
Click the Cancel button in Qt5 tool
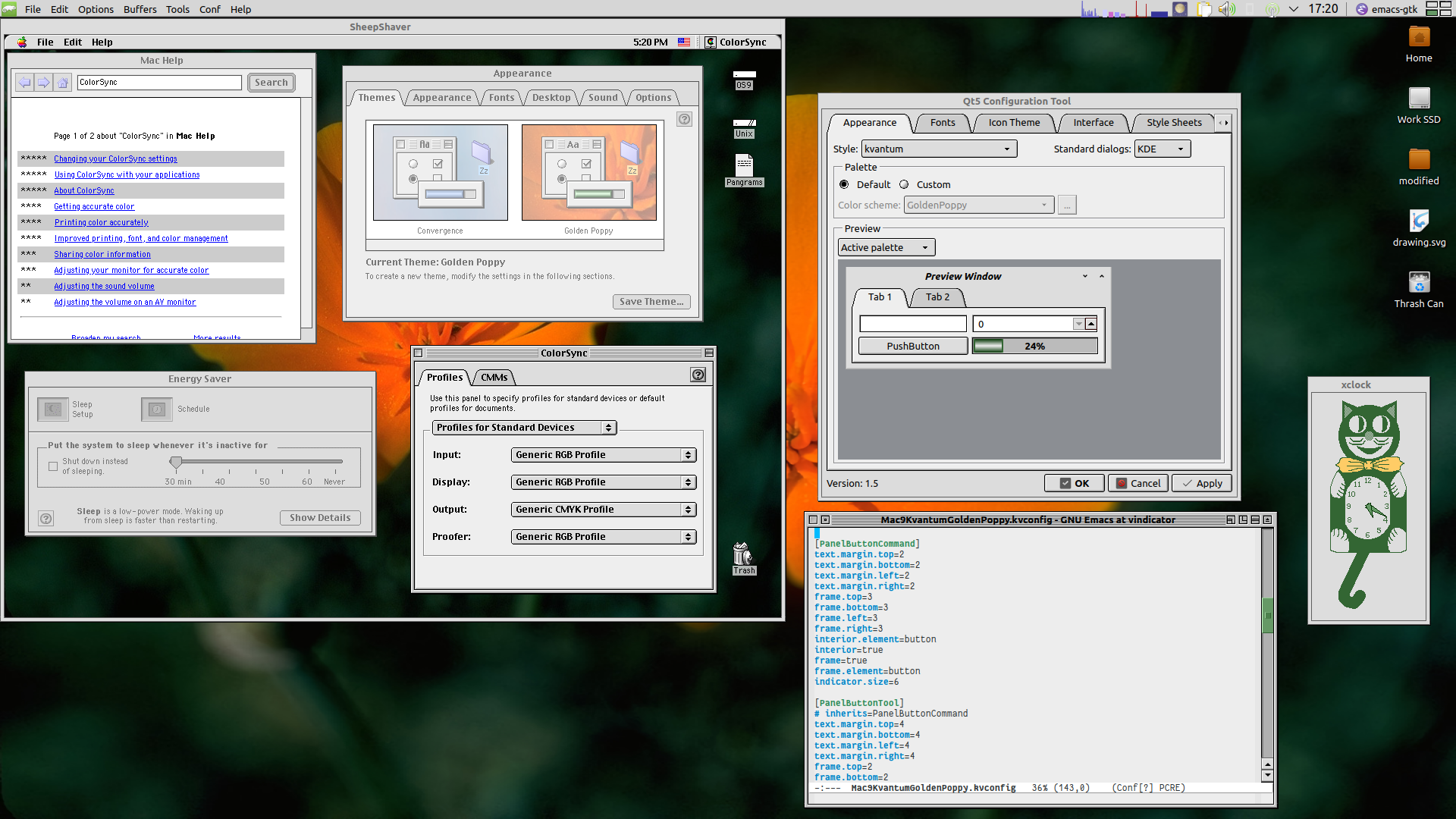[x=1137, y=483]
